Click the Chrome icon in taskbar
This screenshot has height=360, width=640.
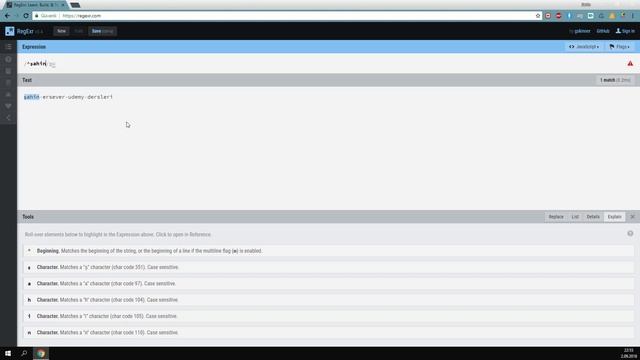point(41,353)
